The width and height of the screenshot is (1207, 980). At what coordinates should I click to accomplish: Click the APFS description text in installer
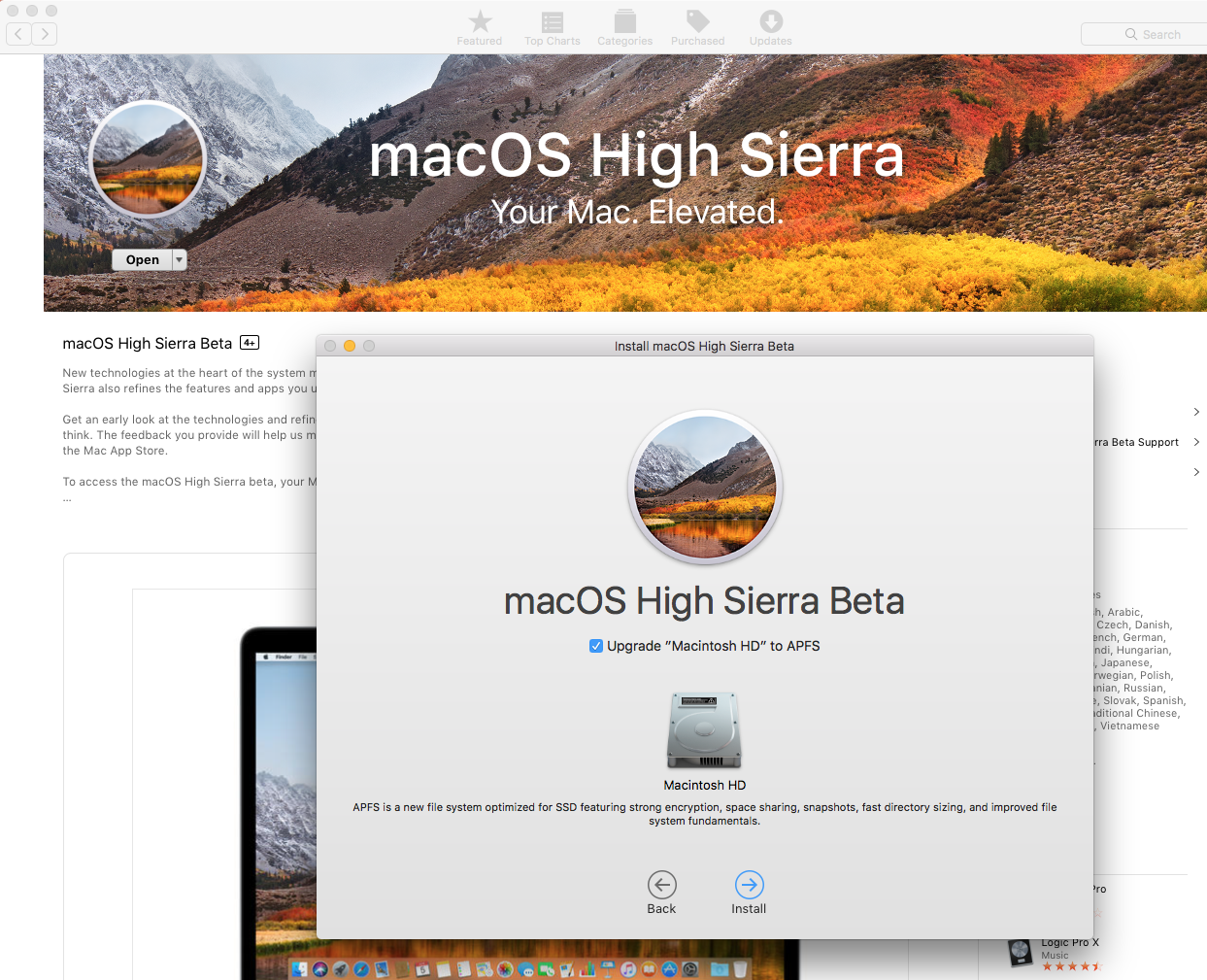pos(705,814)
